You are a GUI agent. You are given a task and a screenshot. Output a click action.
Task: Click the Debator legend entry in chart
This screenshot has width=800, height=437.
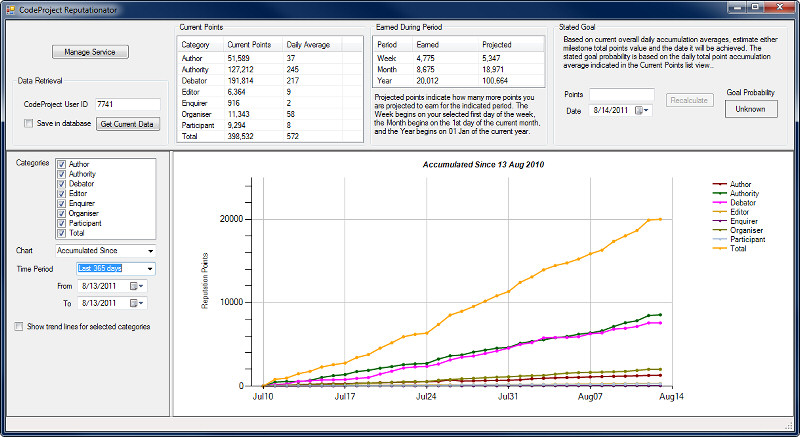pos(734,202)
